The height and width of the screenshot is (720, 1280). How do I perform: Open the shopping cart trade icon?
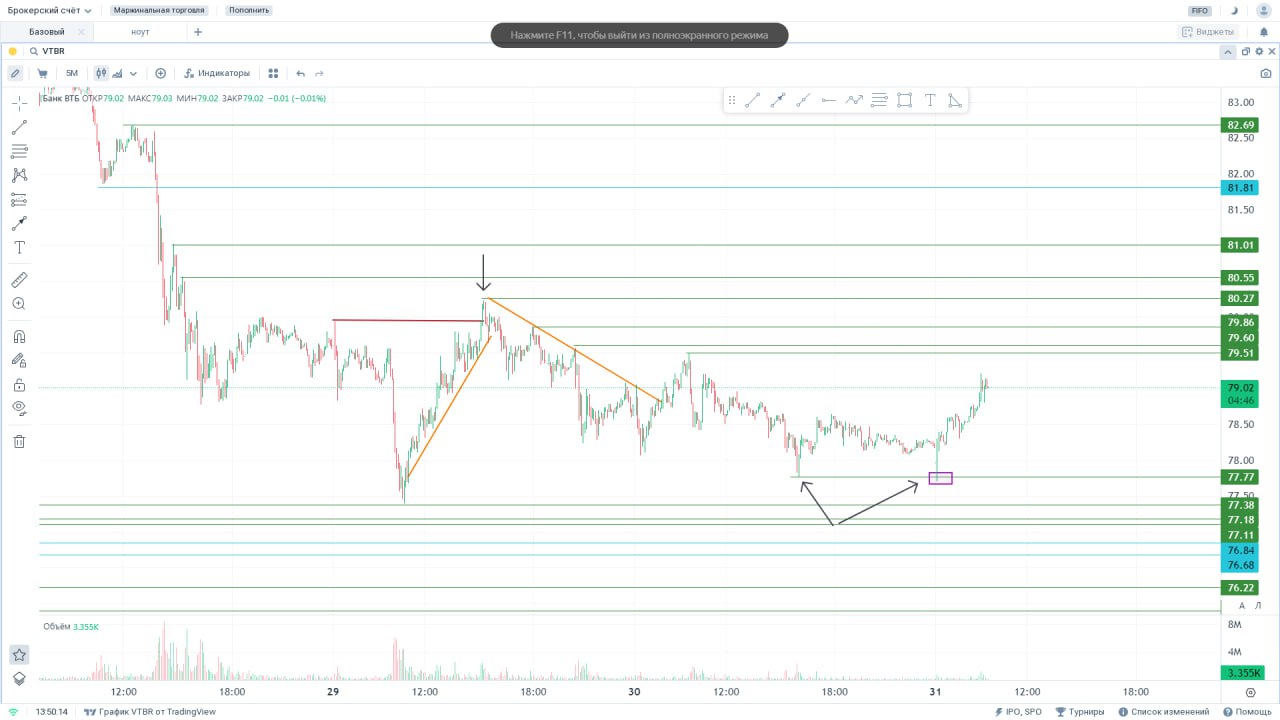pyautogui.click(x=42, y=73)
